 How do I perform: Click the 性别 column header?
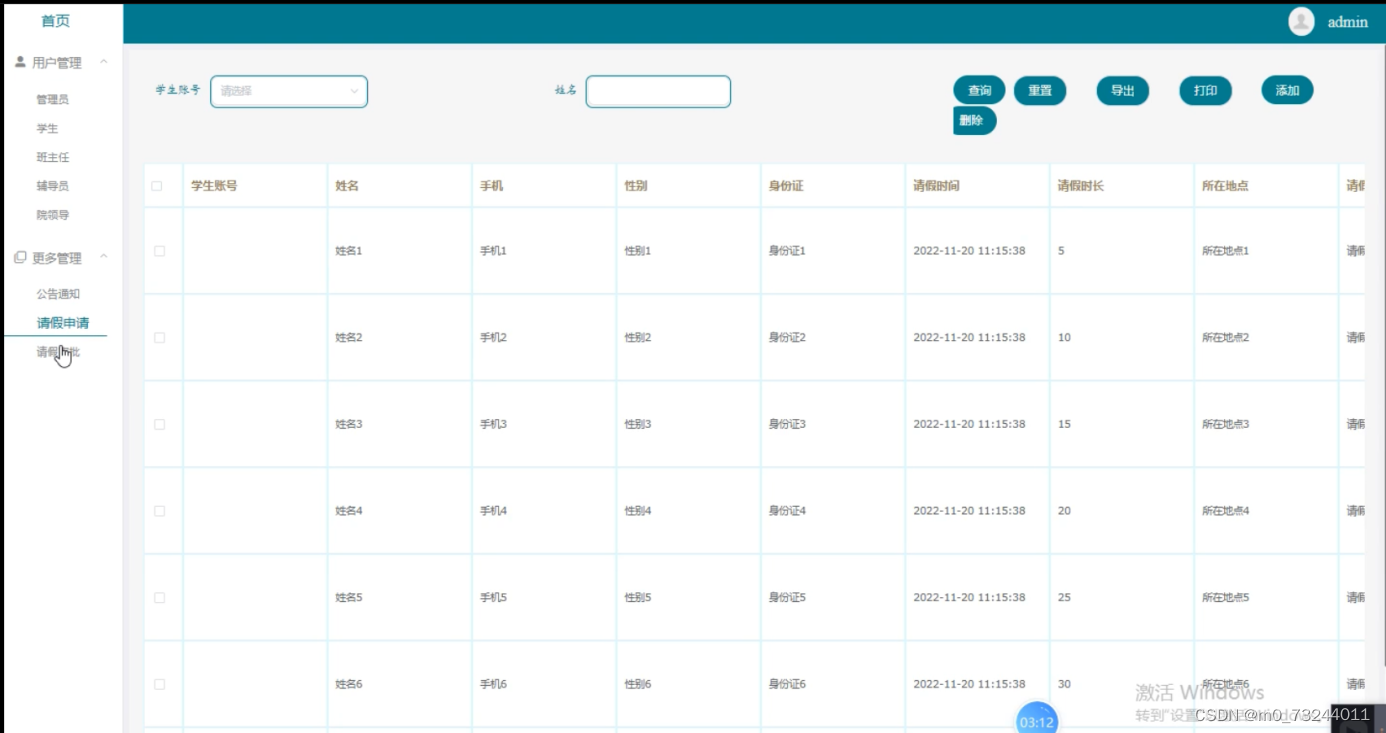click(636, 186)
